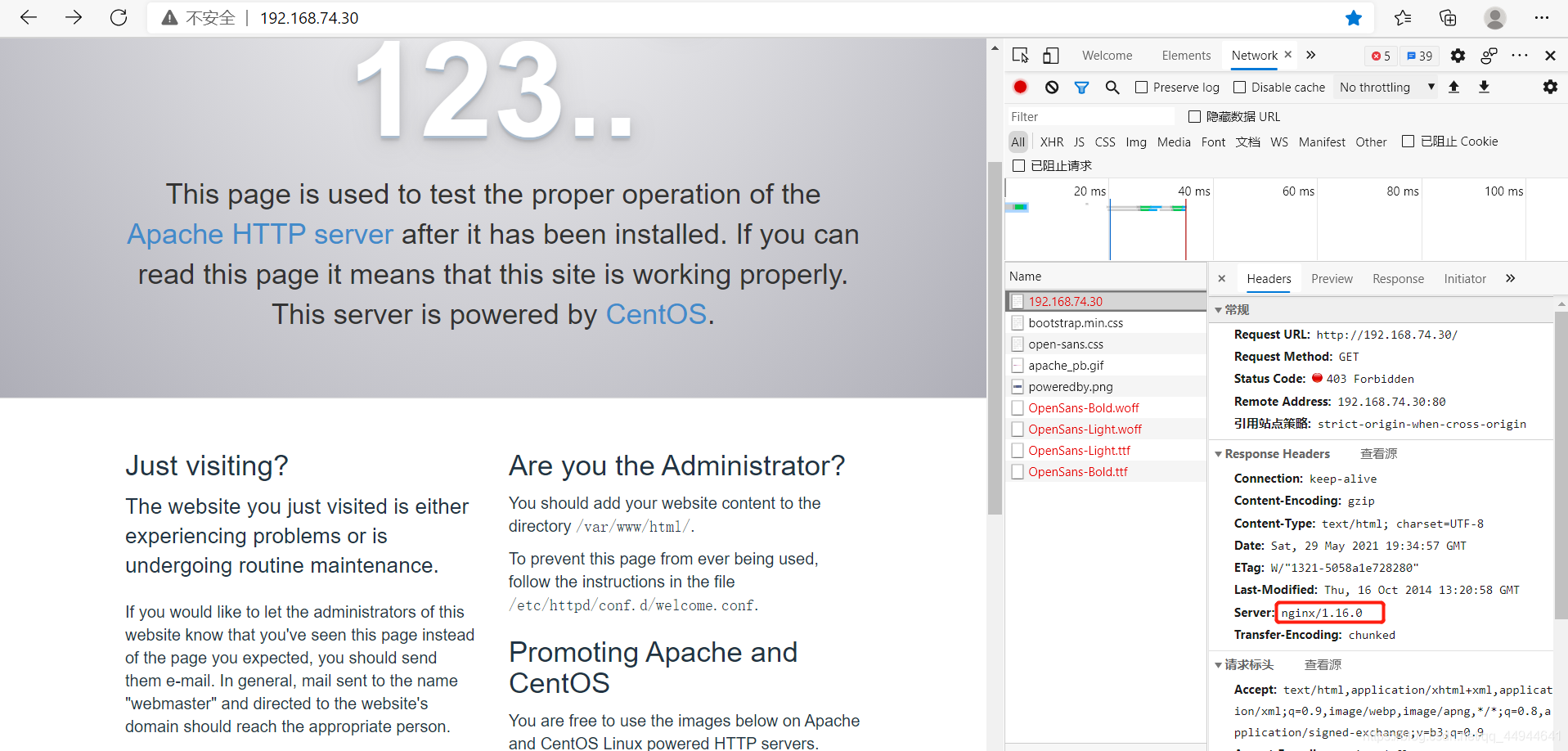The width and height of the screenshot is (1568, 751).
Task: Close the request details pane
Action: tap(1221, 278)
